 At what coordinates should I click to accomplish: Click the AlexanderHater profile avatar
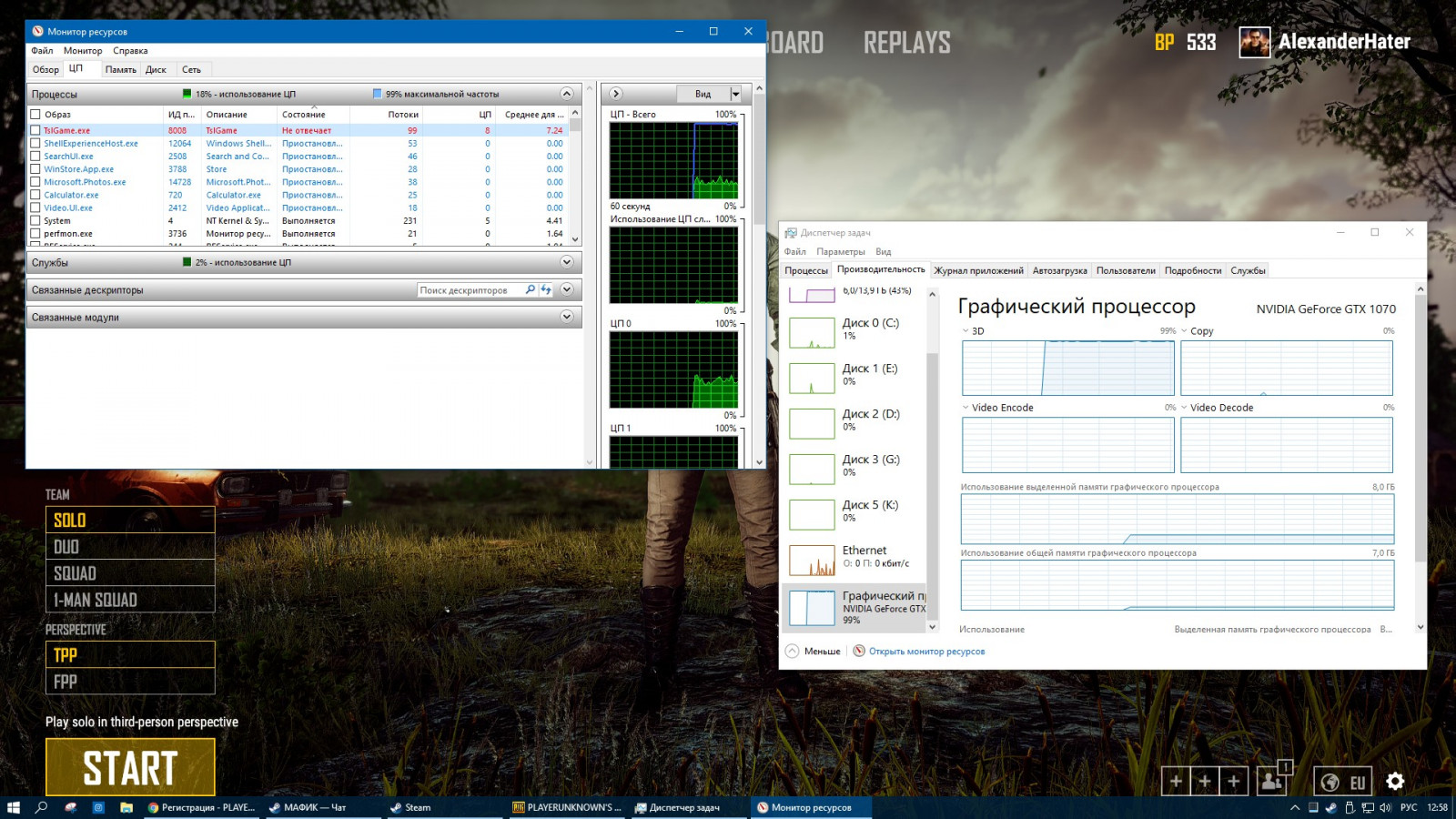[1255, 42]
